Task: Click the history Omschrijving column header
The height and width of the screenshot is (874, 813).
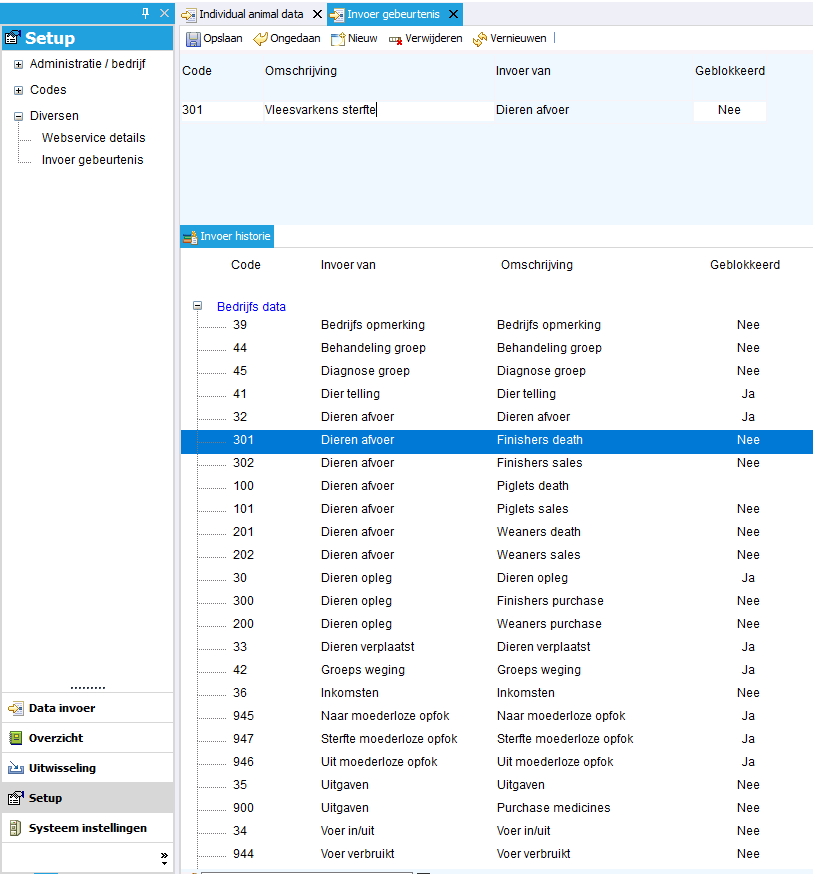Action: pyautogui.click(x=537, y=265)
